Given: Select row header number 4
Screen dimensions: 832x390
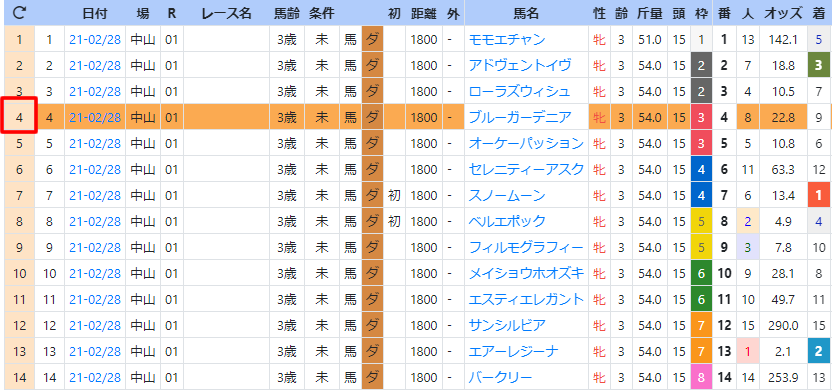Looking at the screenshot, I should [x=20, y=117].
